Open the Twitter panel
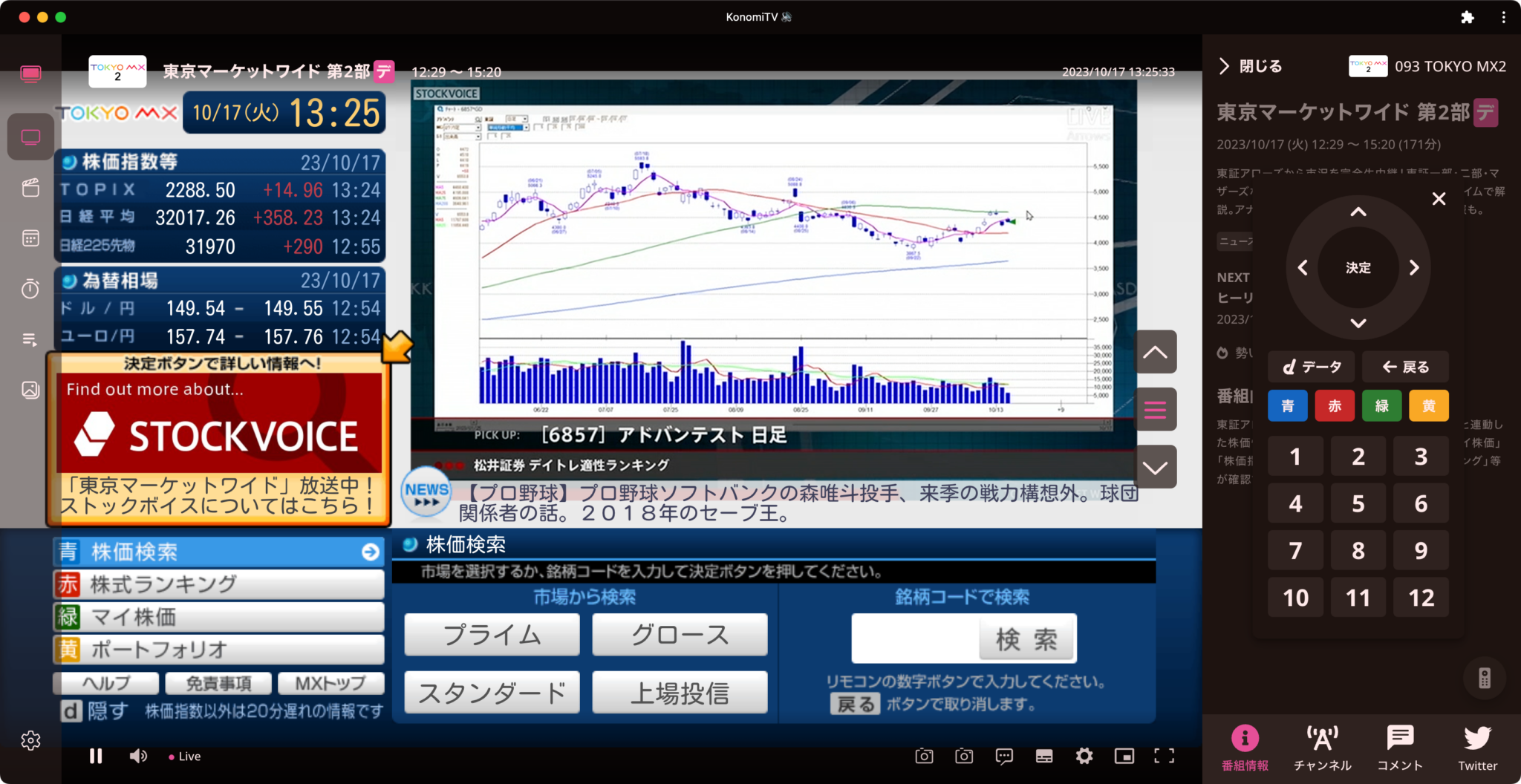1521x784 pixels. point(1477,746)
